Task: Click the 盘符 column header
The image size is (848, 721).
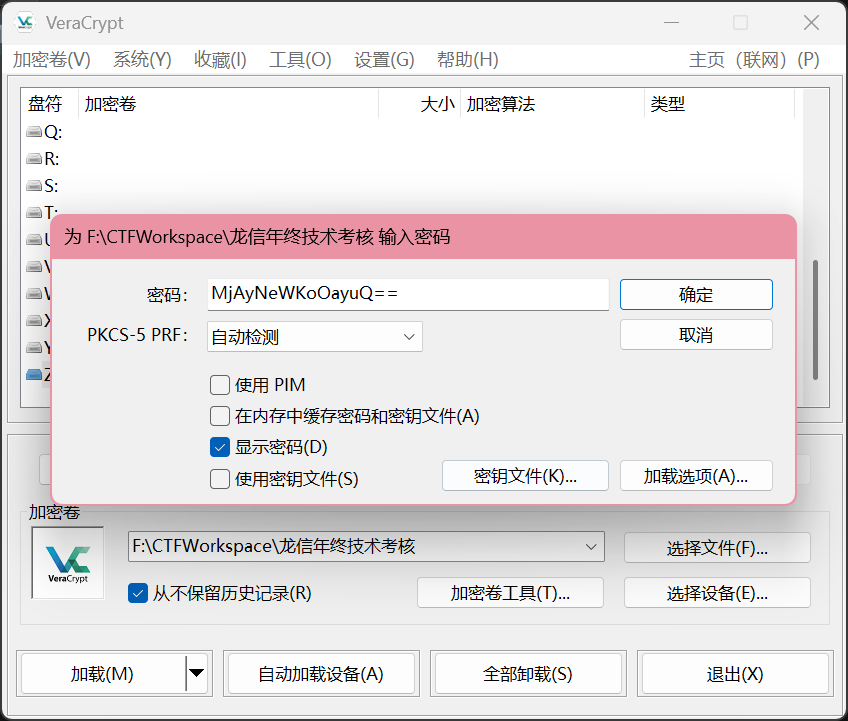Action: 50,103
